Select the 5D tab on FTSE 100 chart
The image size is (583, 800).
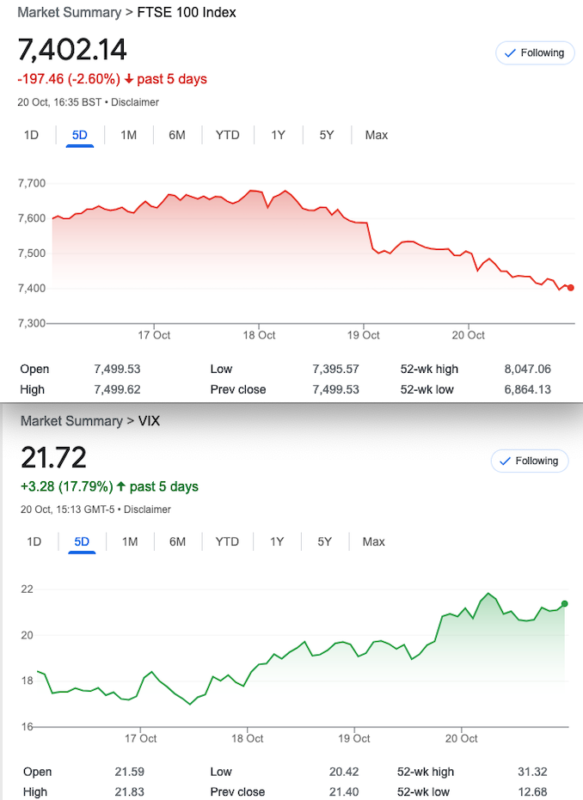(80, 135)
